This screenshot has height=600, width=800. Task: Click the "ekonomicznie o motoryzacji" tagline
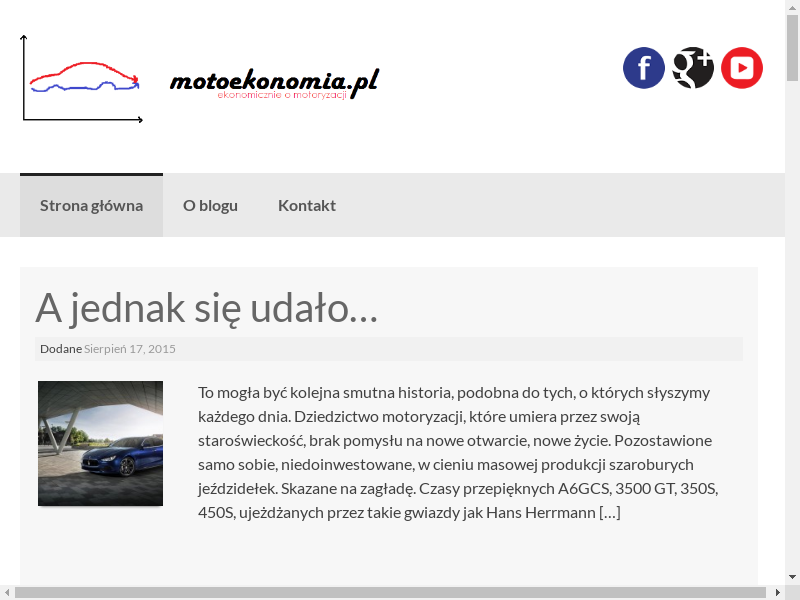pos(282,95)
